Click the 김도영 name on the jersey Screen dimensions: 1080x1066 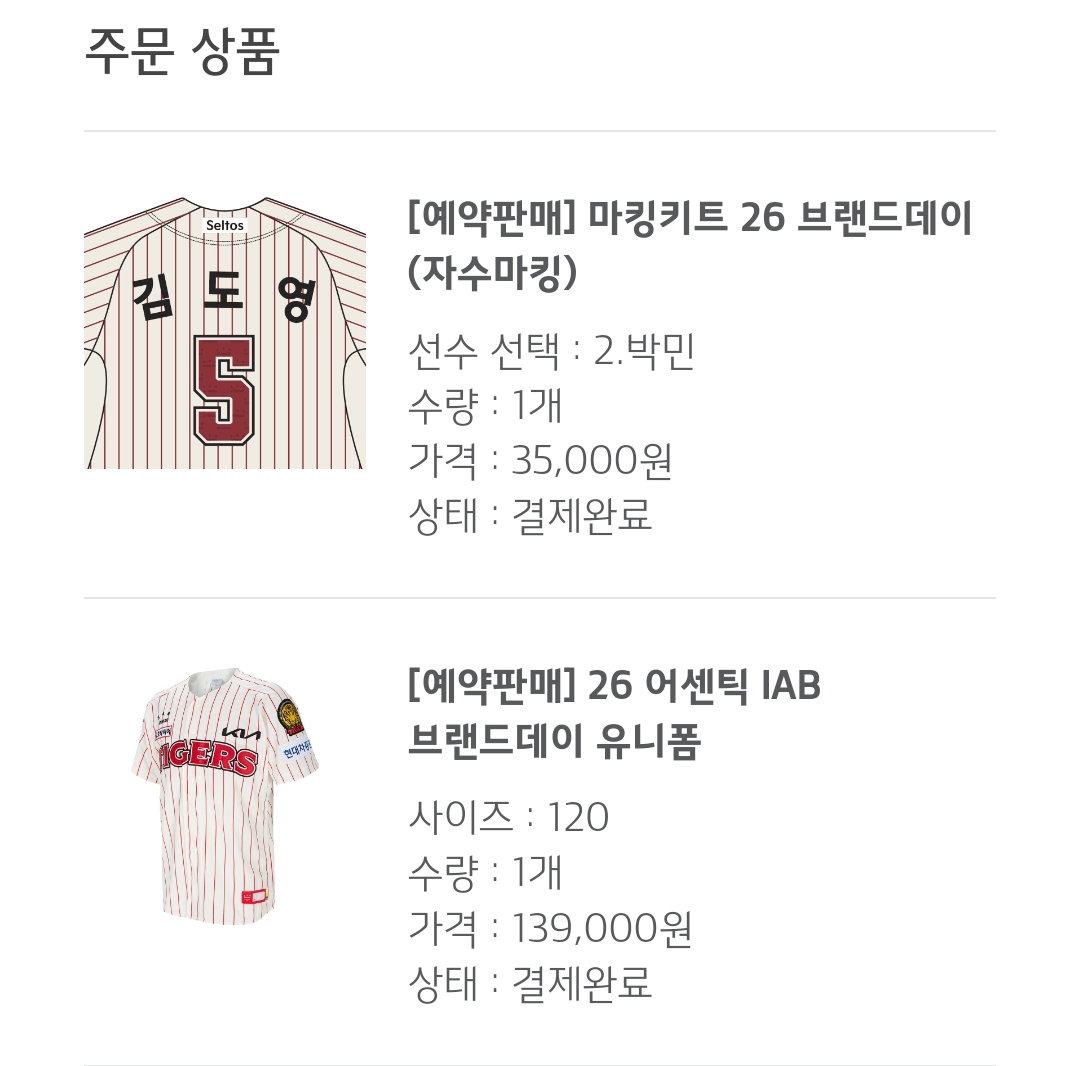tap(224, 299)
